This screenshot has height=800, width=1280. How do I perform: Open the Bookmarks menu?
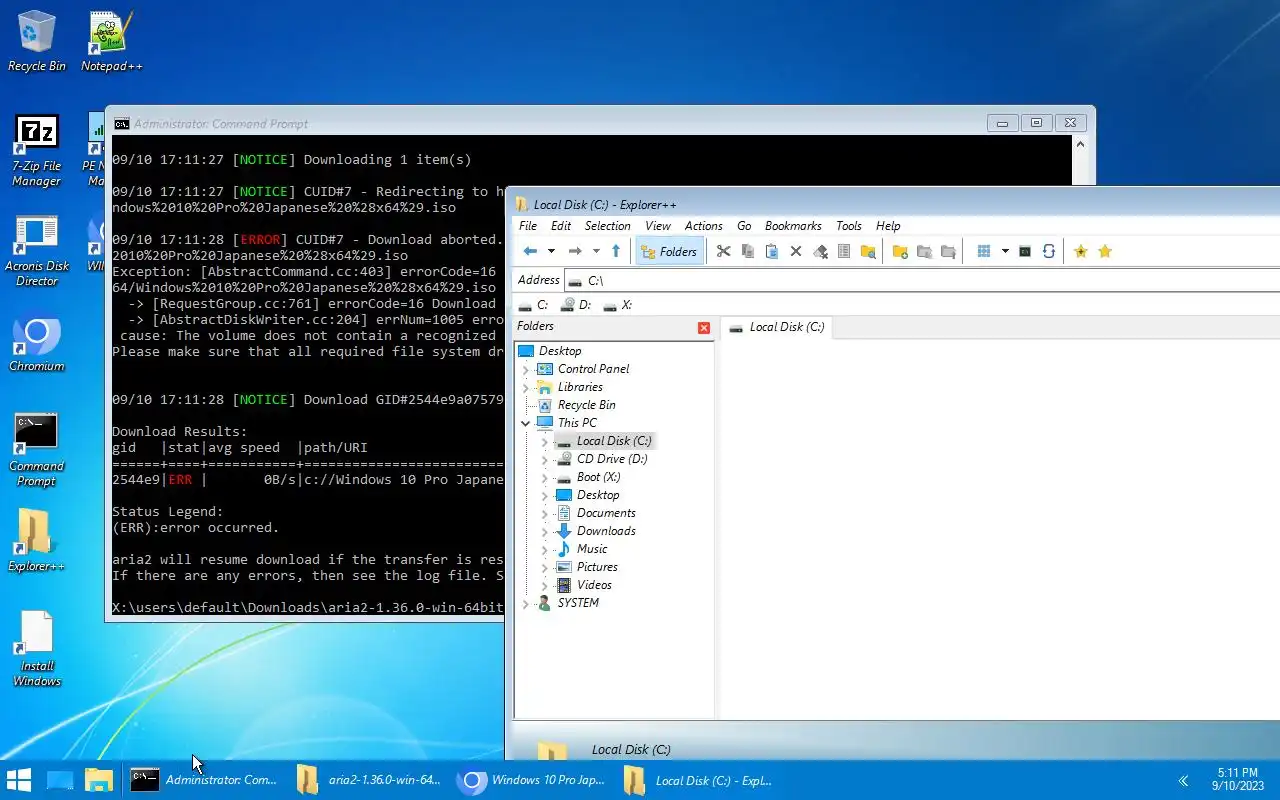793,226
